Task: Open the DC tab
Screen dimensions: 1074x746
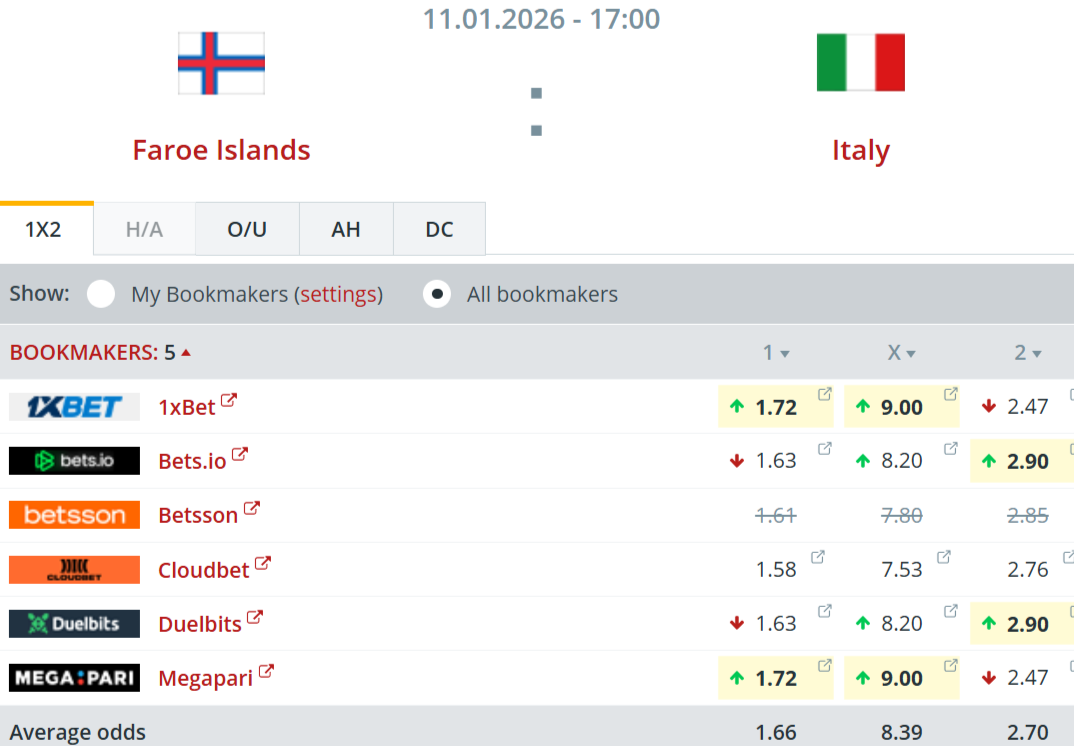Action: (439, 229)
